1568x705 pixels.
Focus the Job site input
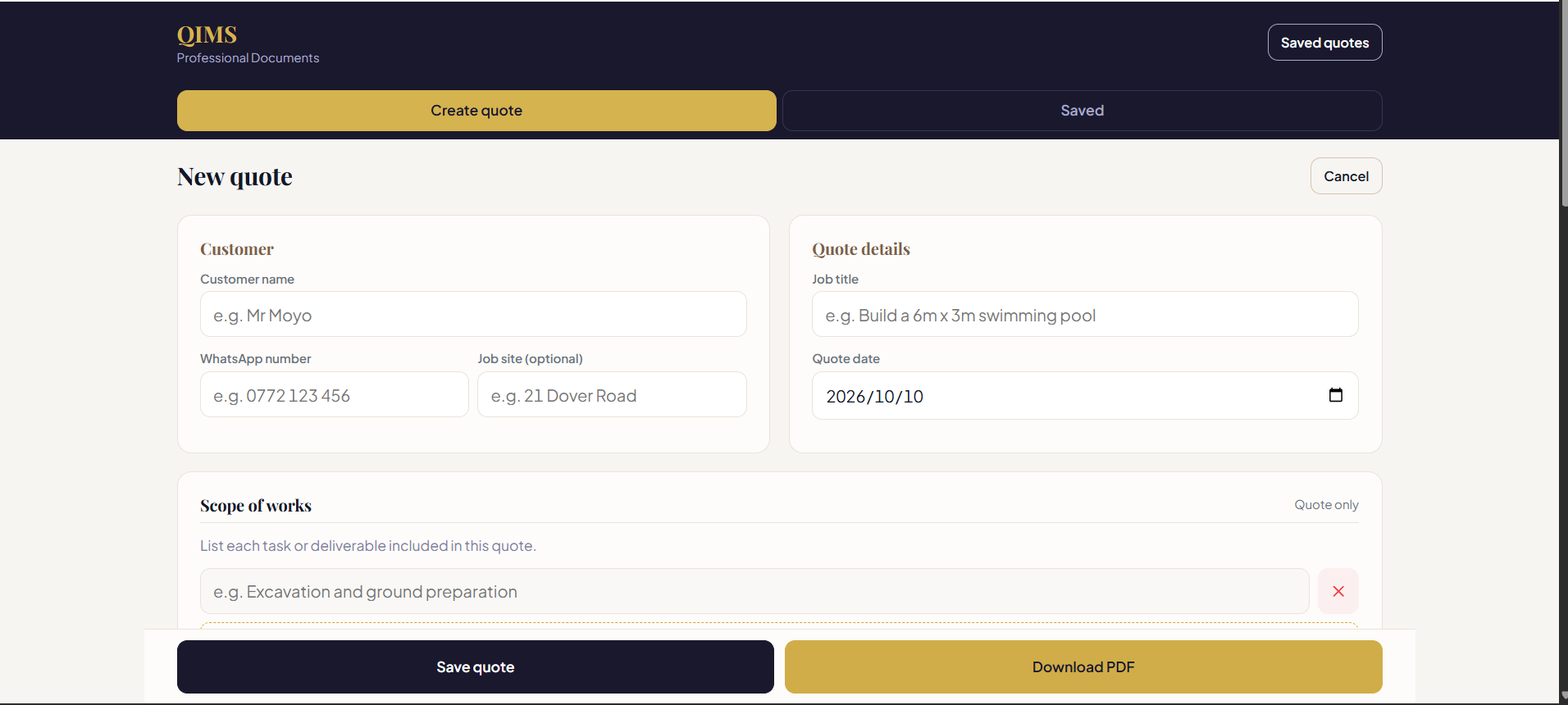pos(612,395)
